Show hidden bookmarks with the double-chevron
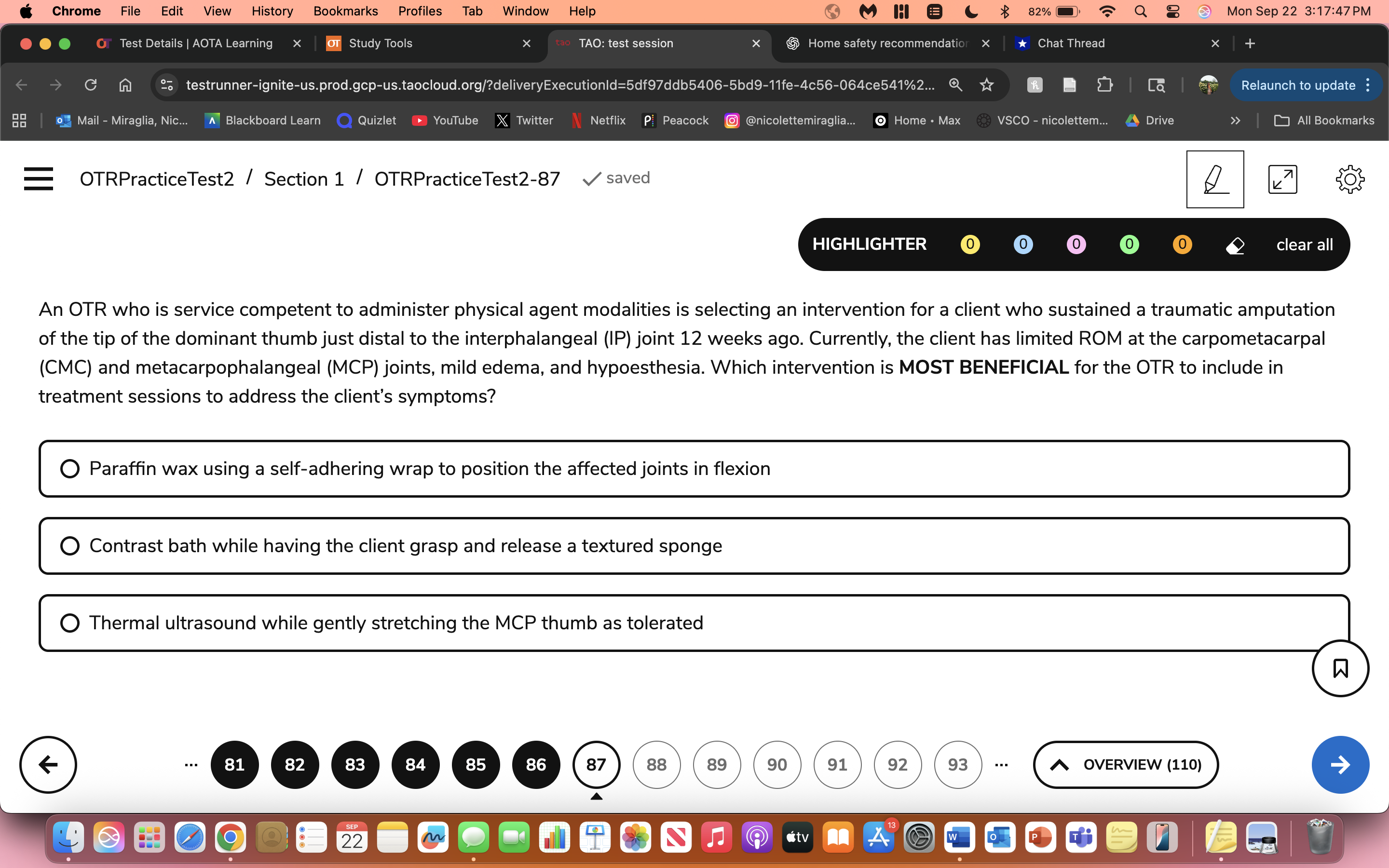The width and height of the screenshot is (1389, 868). (1234, 120)
